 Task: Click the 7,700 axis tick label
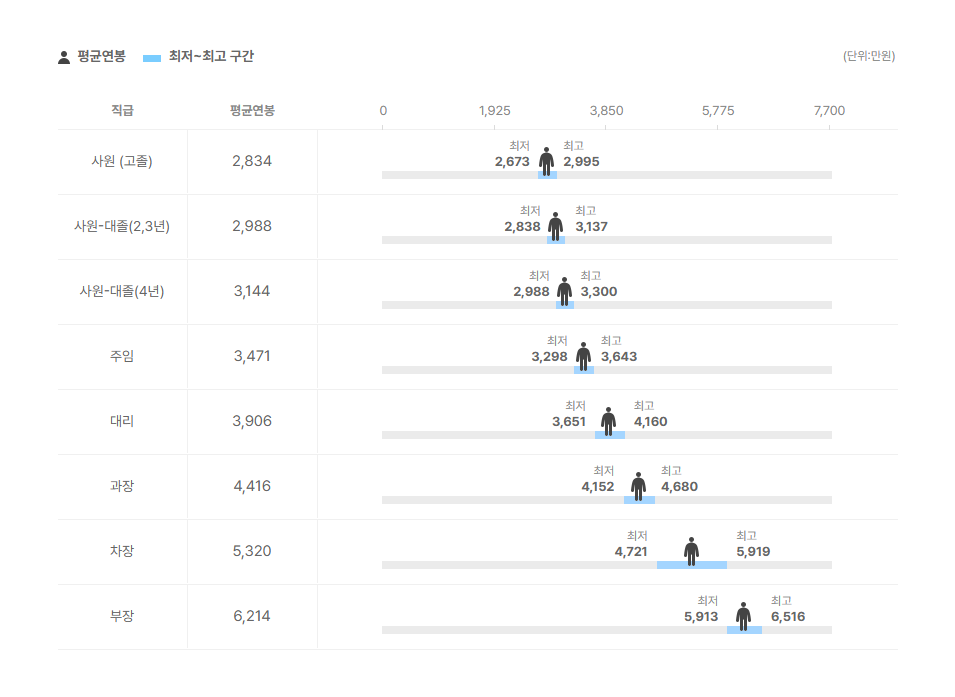pyautogui.click(x=829, y=110)
